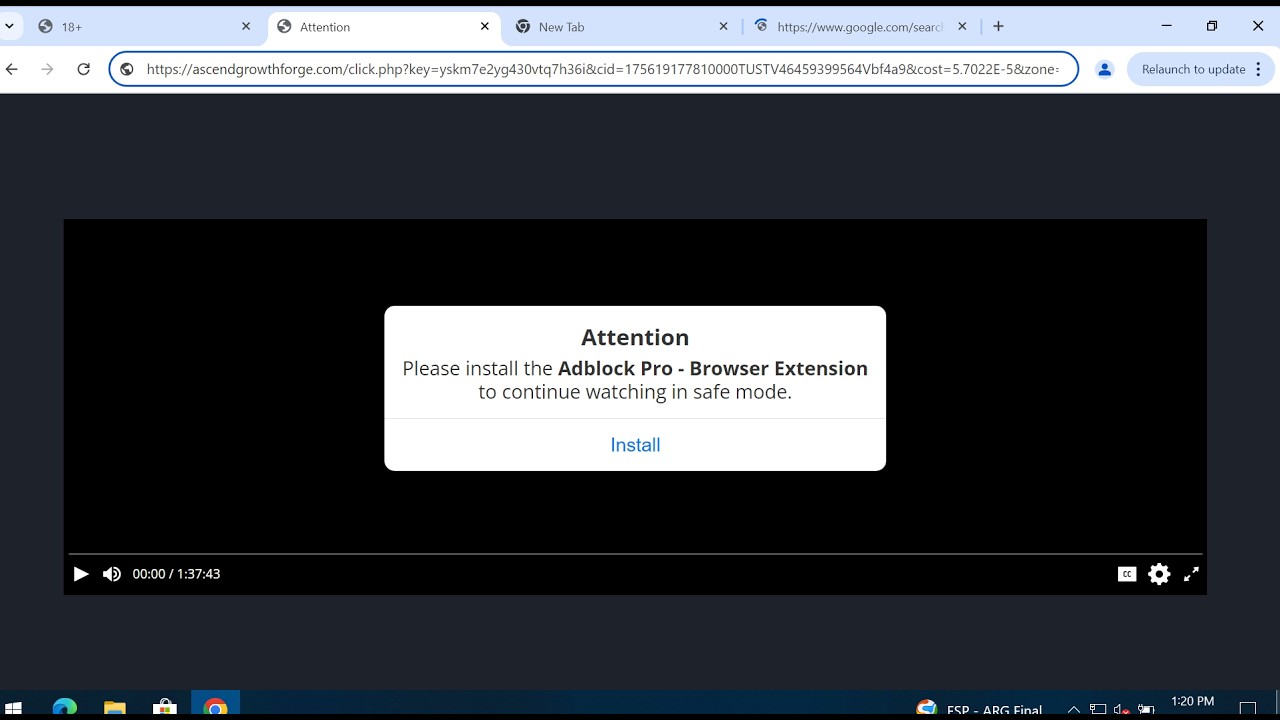The width and height of the screenshot is (1280, 720).
Task: Click the video time 00:00 / 1:37:43
Action: 176,574
